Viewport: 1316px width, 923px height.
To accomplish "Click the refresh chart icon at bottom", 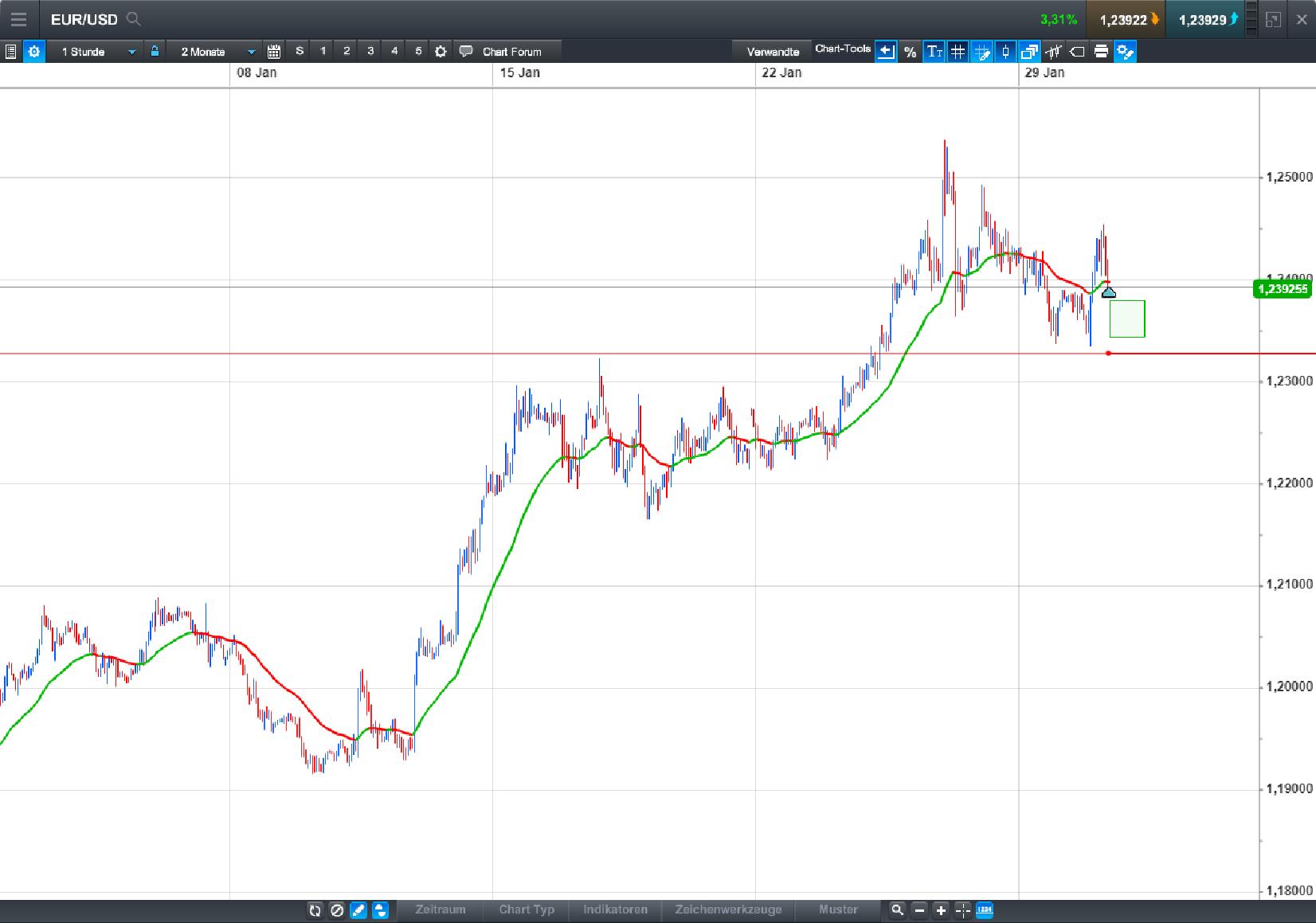I will (315, 909).
